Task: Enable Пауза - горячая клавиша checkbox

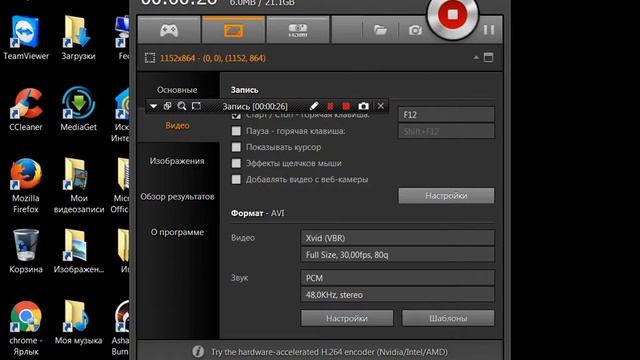Action: (x=236, y=131)
